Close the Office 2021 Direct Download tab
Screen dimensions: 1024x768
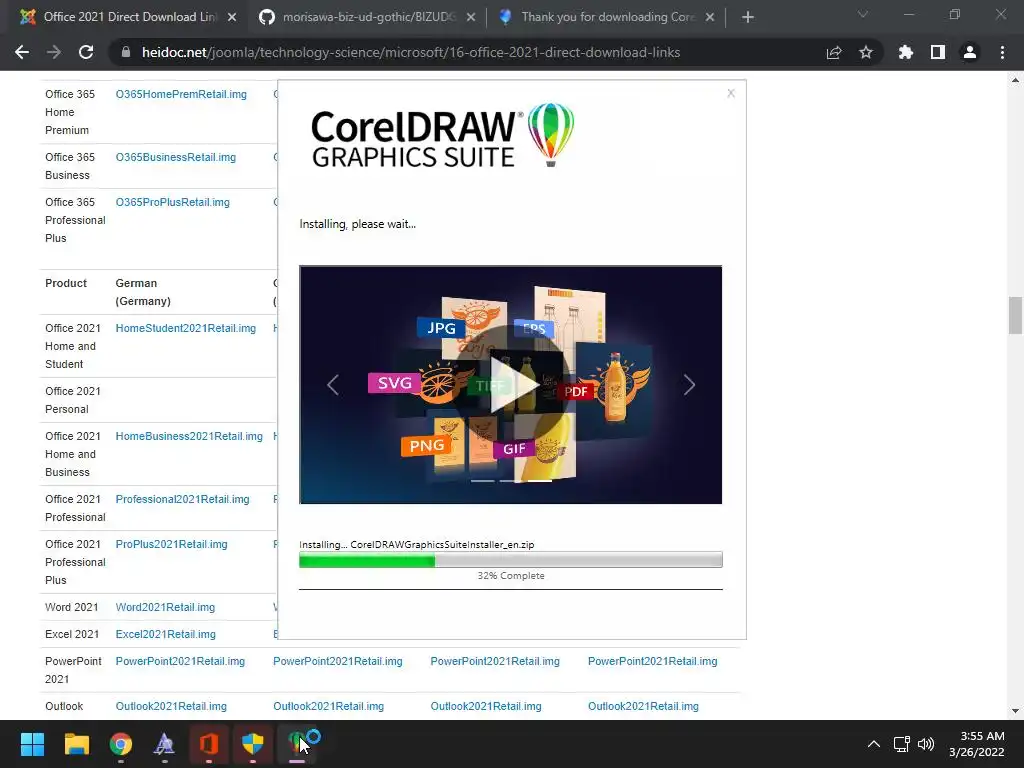click(232, 17)
